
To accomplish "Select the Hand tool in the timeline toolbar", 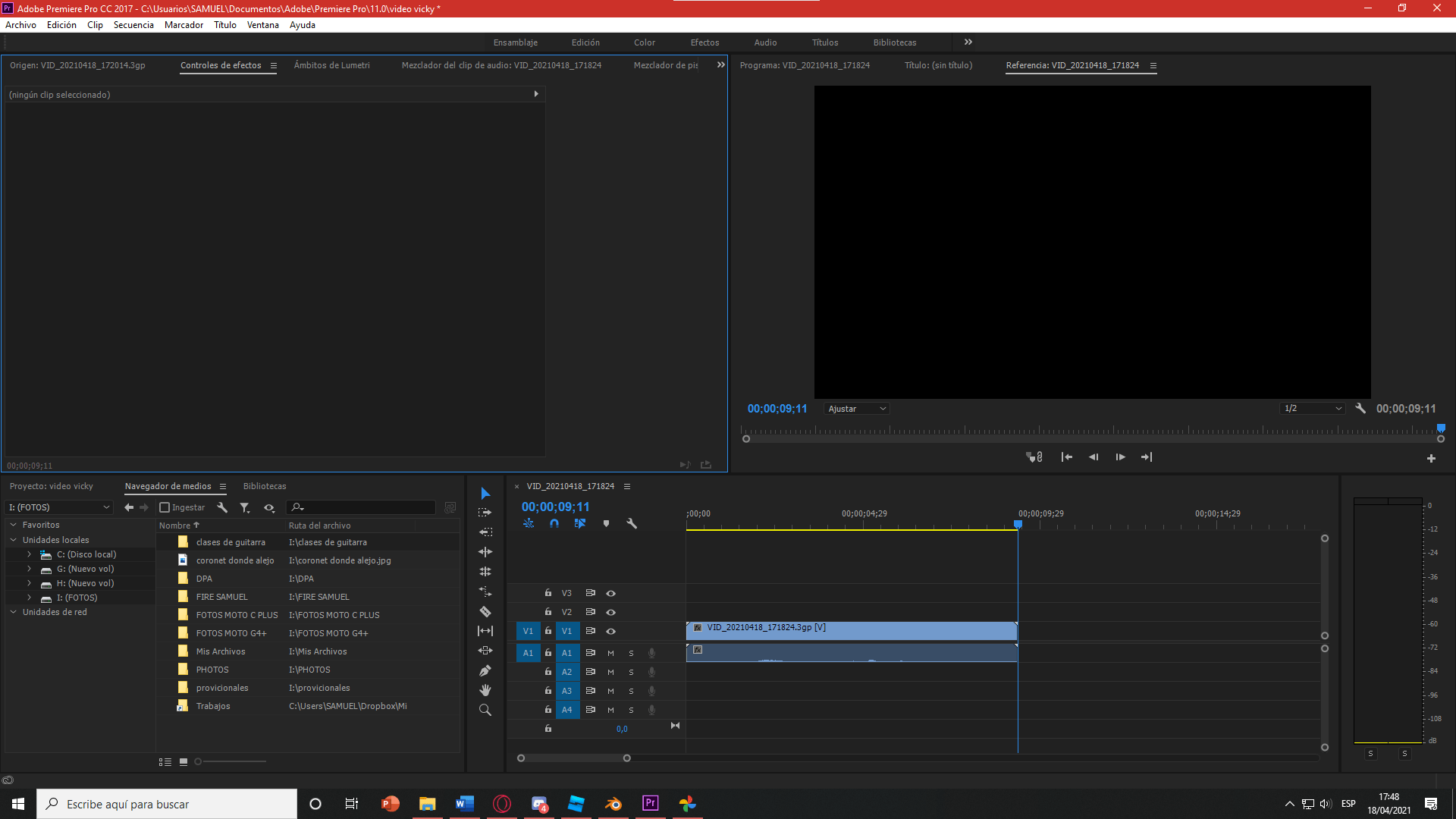I will (x=485, y=689).
